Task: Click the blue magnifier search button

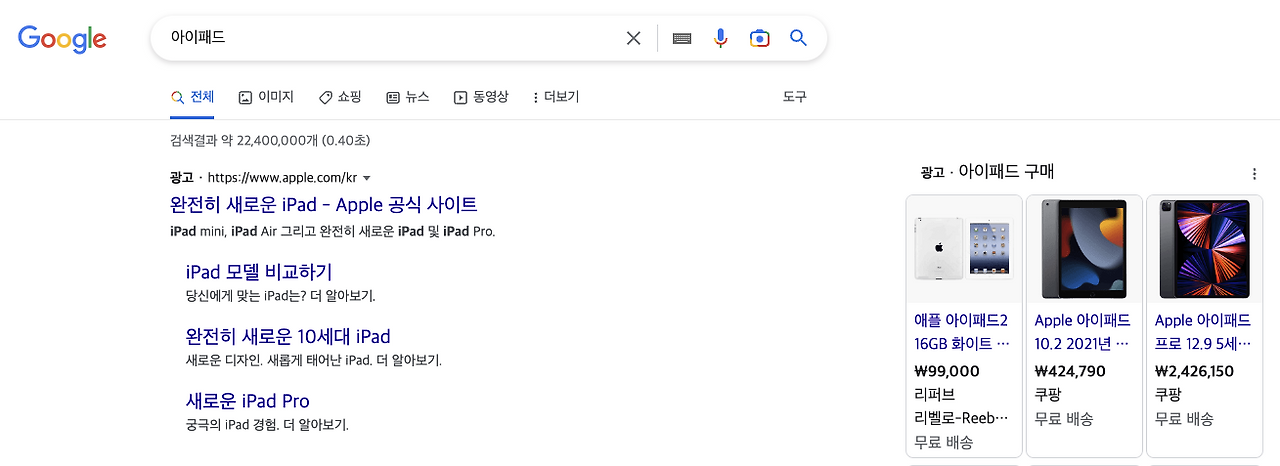Action: [798, 38]
